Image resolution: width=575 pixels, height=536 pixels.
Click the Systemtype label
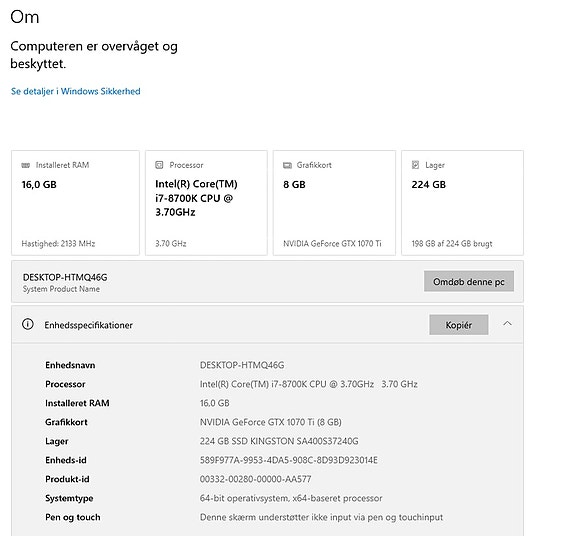(x=69, y=499)
